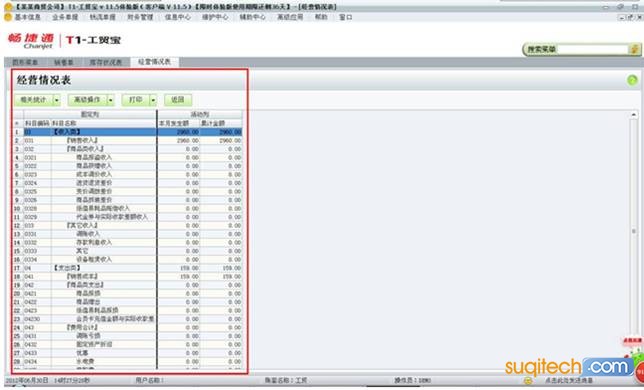Open the 财务管理 menu
The width and height of the screenshot is (644, 390).
(x=140, y=17)
